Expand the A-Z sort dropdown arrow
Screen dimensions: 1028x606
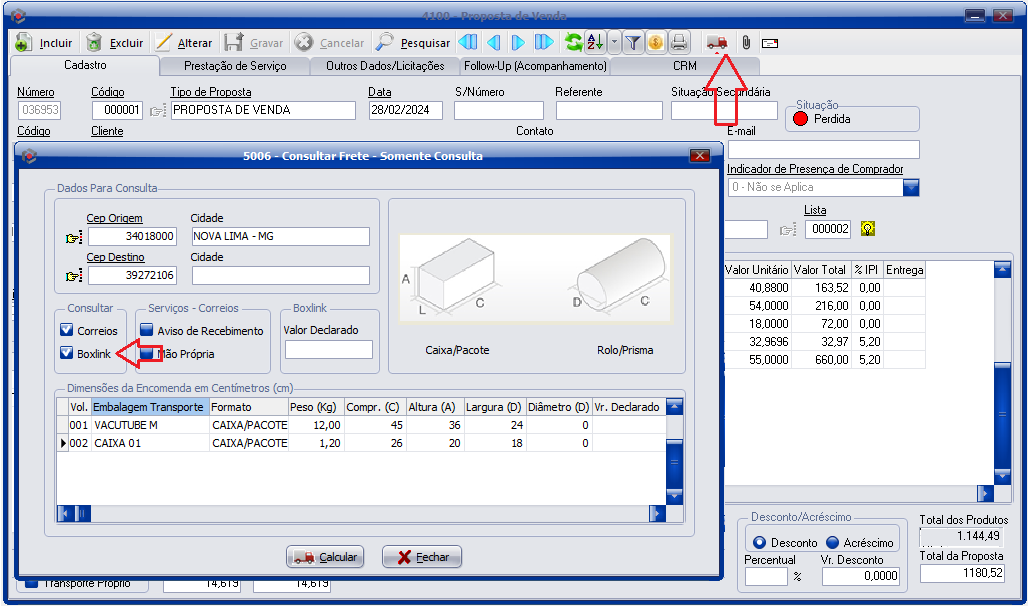pyautogui.click(x=614, y=43)
